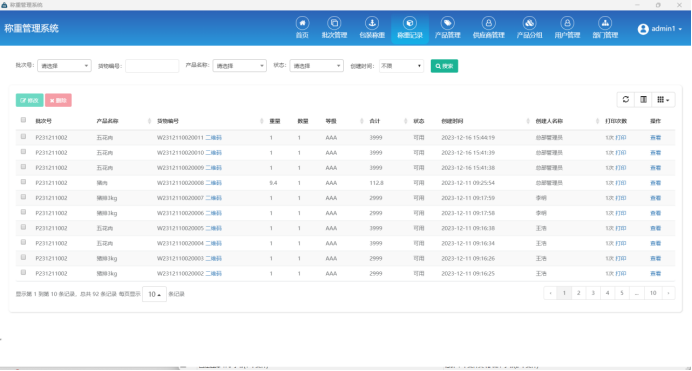Viewport: 692px width, 371px height.
Task: Tick the select-all checkbox in the table header
Action: [x=23, y=120]
